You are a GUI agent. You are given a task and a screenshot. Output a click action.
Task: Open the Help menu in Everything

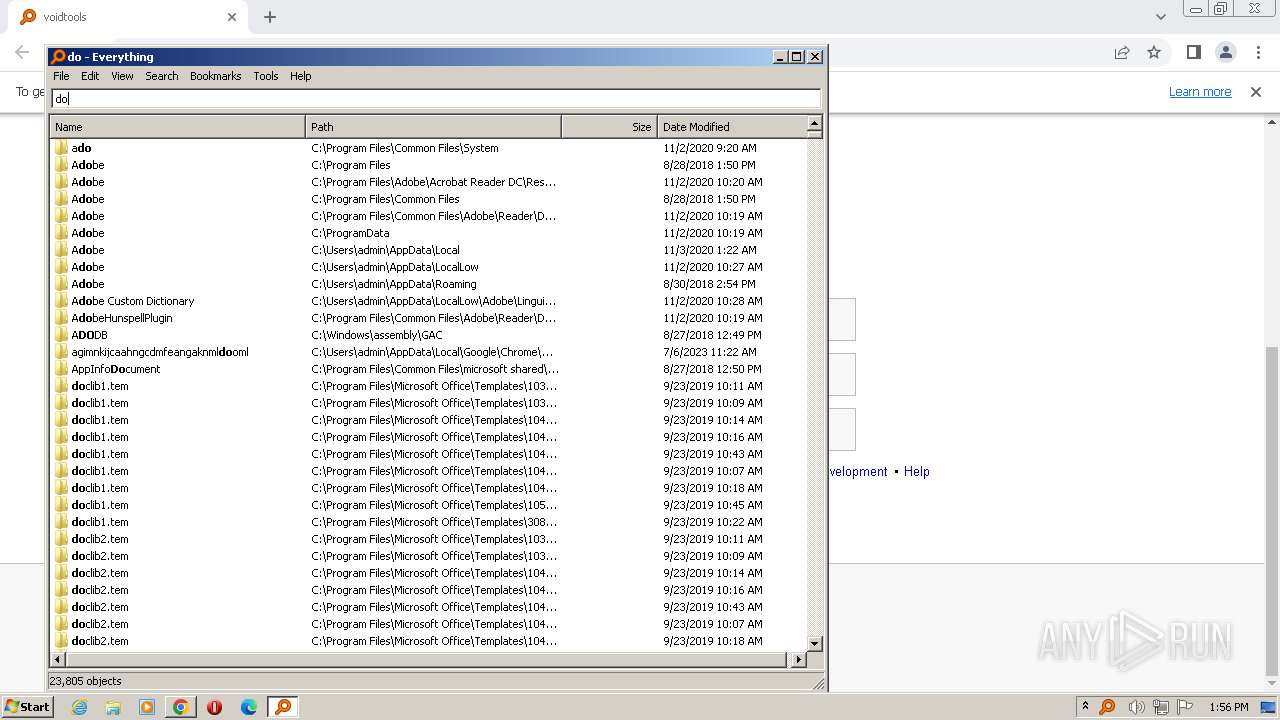coord(300,76)
